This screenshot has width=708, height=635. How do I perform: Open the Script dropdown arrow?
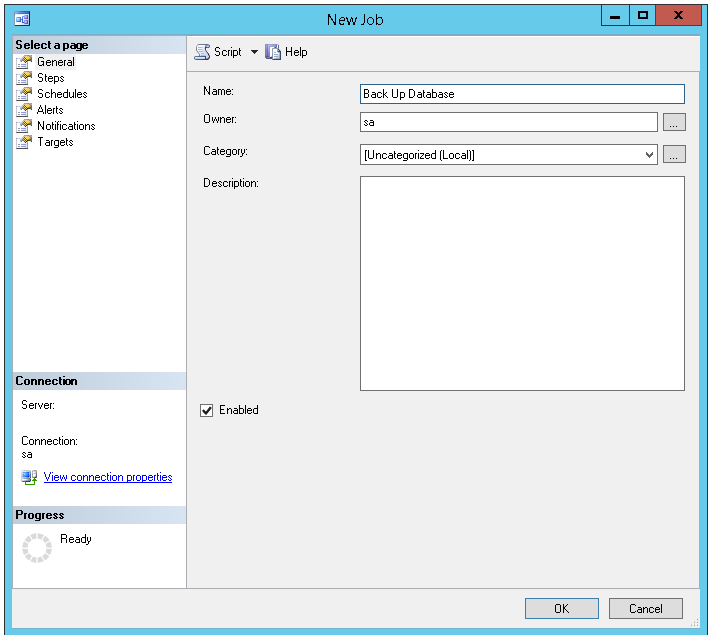[254, 52]
